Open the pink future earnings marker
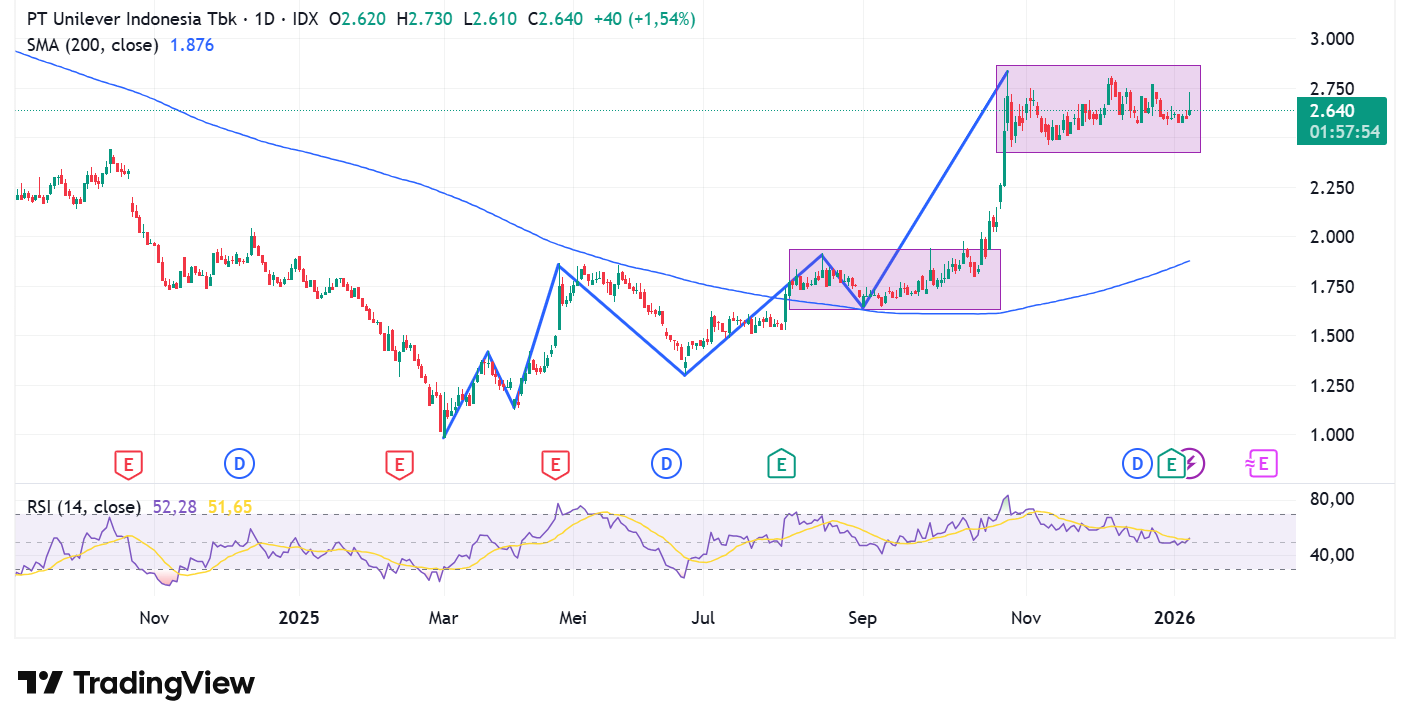Screen dimensions: 1410x728 point(1261,463)
